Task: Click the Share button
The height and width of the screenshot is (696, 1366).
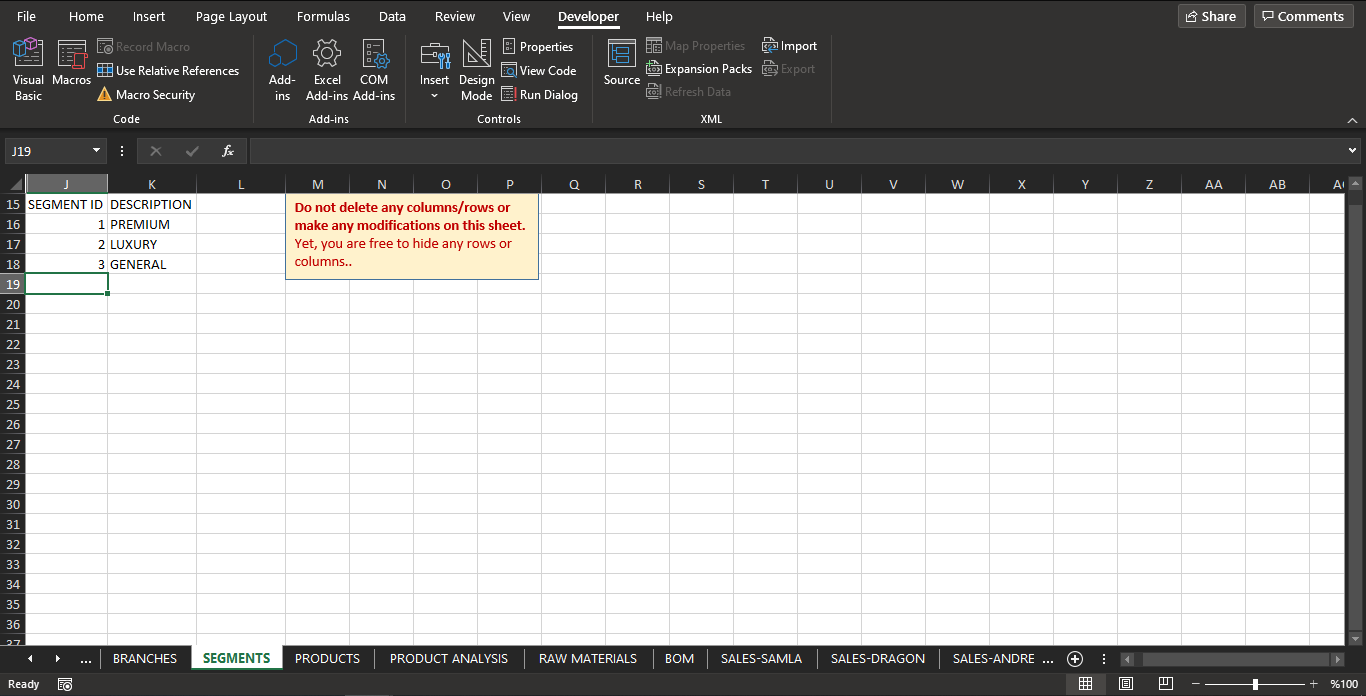Action: click(x=1210, y=16)
